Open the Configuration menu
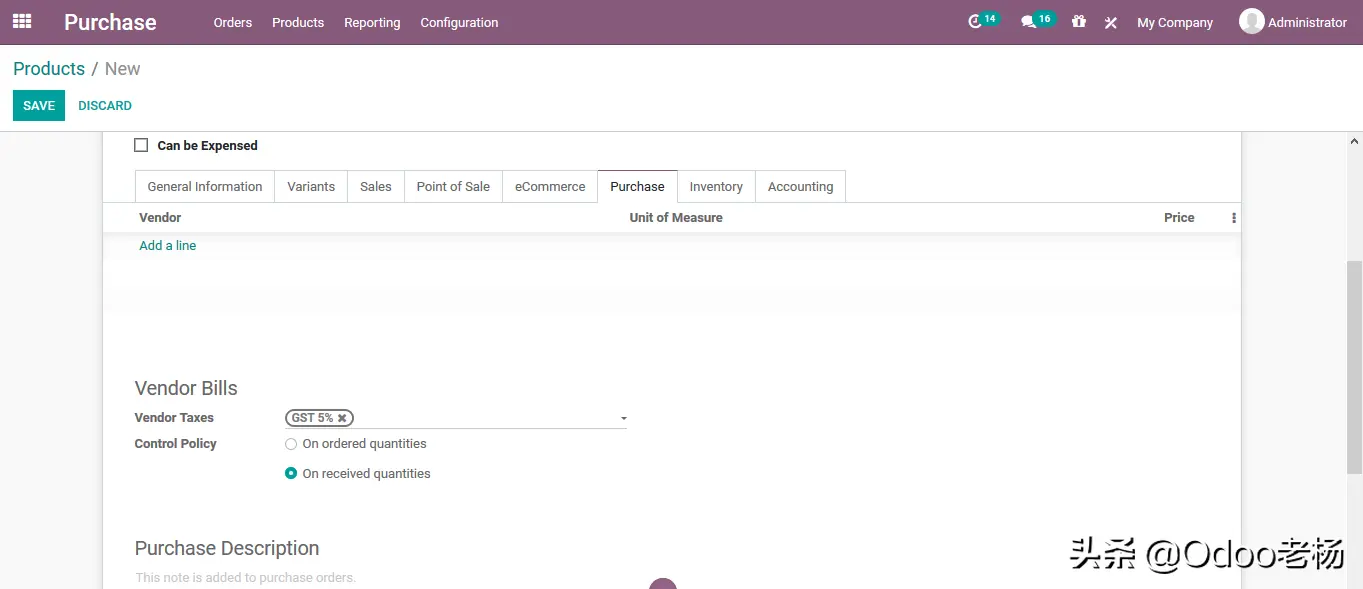This screenshot has height=589, width=1363. click(x=459, y=22)
